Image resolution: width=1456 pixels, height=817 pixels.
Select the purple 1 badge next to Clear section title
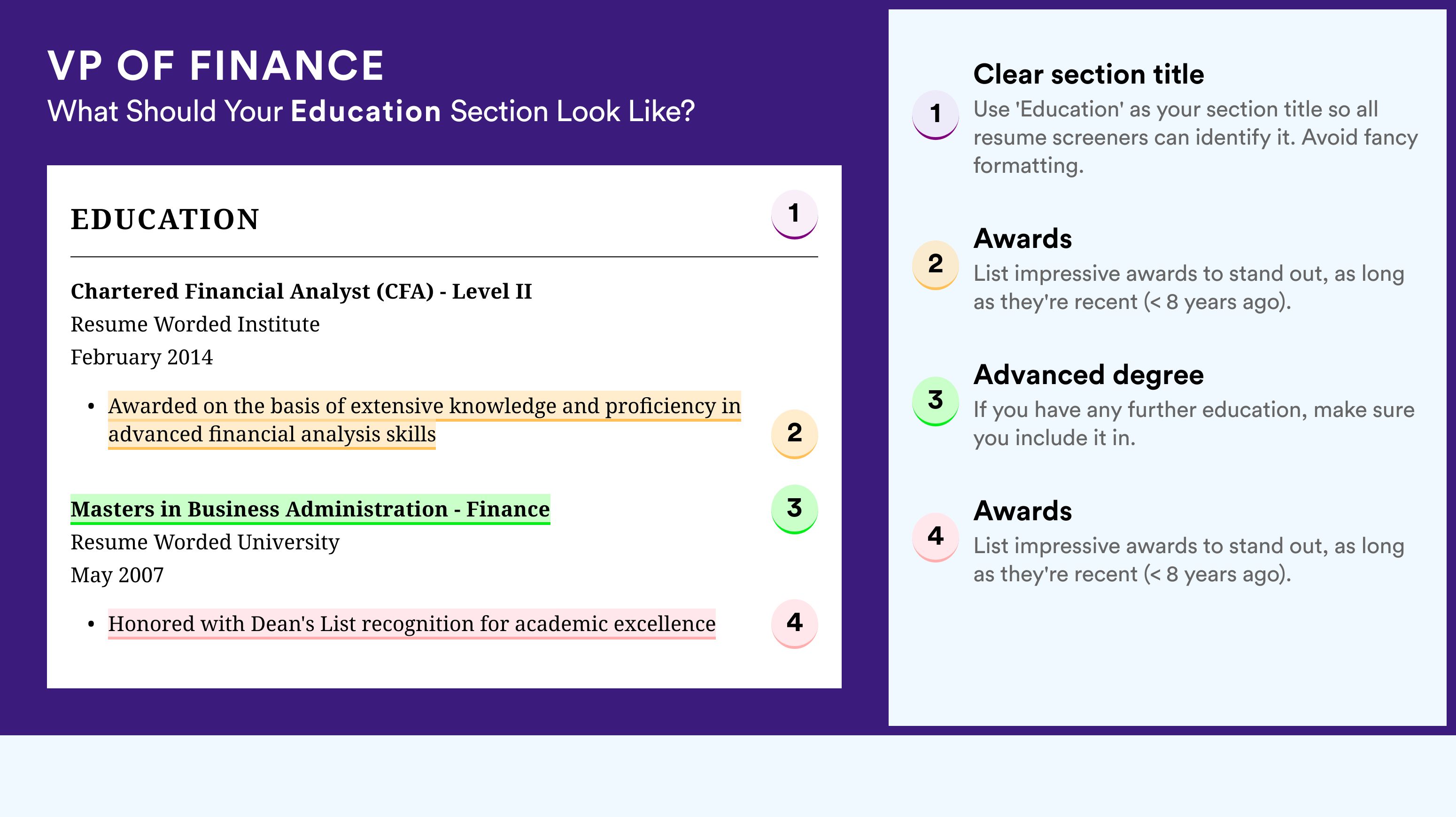936,115
